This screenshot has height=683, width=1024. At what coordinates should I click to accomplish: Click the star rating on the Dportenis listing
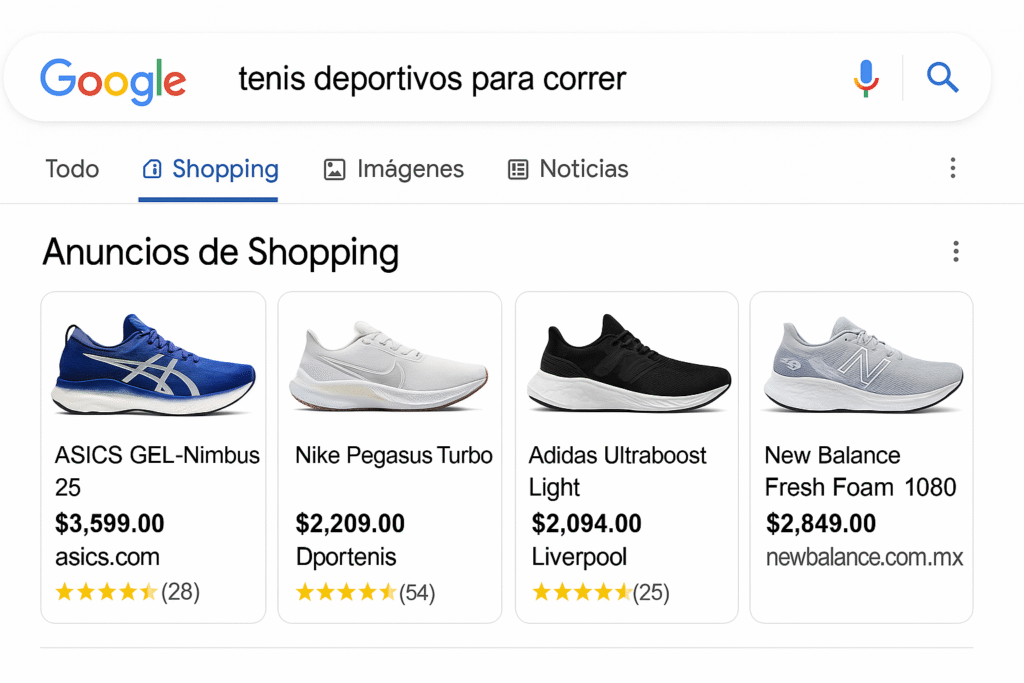coord(346,593)
